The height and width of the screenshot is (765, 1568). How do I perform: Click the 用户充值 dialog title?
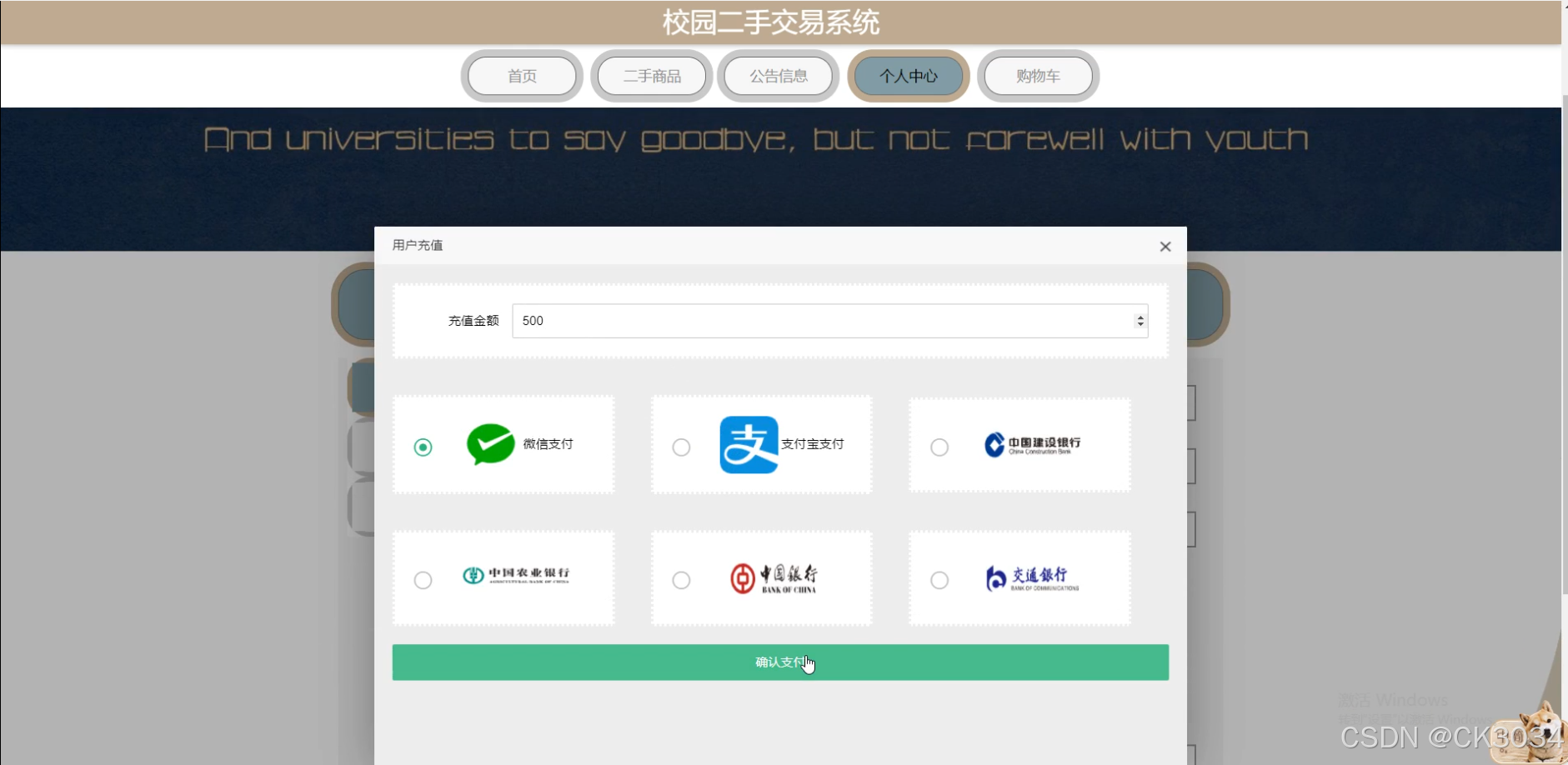click(418, 245)
